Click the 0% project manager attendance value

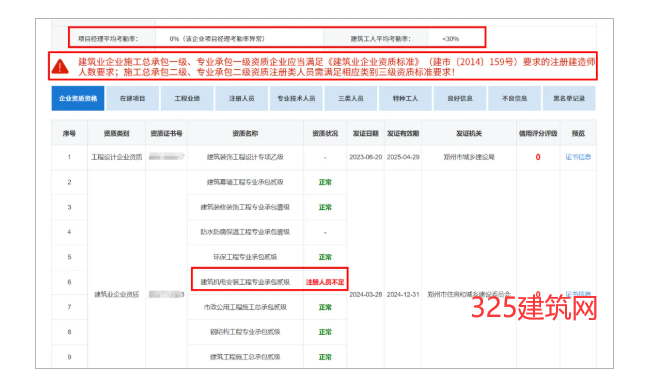coord(217,39)
